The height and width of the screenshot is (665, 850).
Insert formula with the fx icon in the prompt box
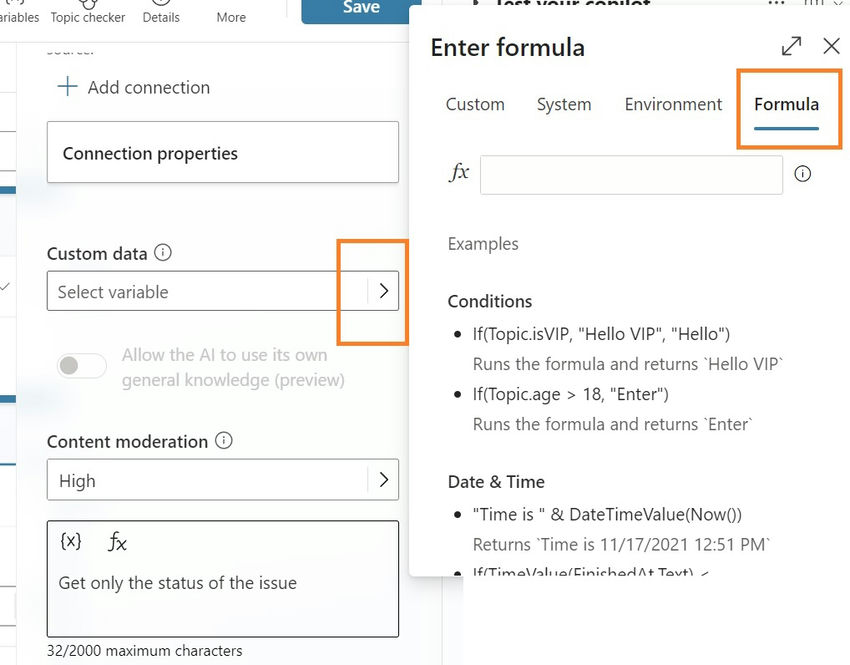click(x=117, y=542)
